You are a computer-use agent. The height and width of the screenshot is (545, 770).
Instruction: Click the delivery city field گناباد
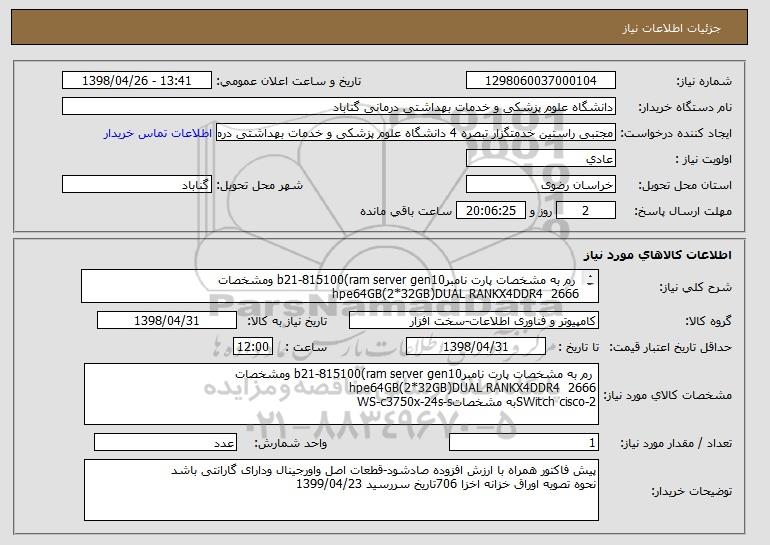pyautogui.click(x=137, y=185)
